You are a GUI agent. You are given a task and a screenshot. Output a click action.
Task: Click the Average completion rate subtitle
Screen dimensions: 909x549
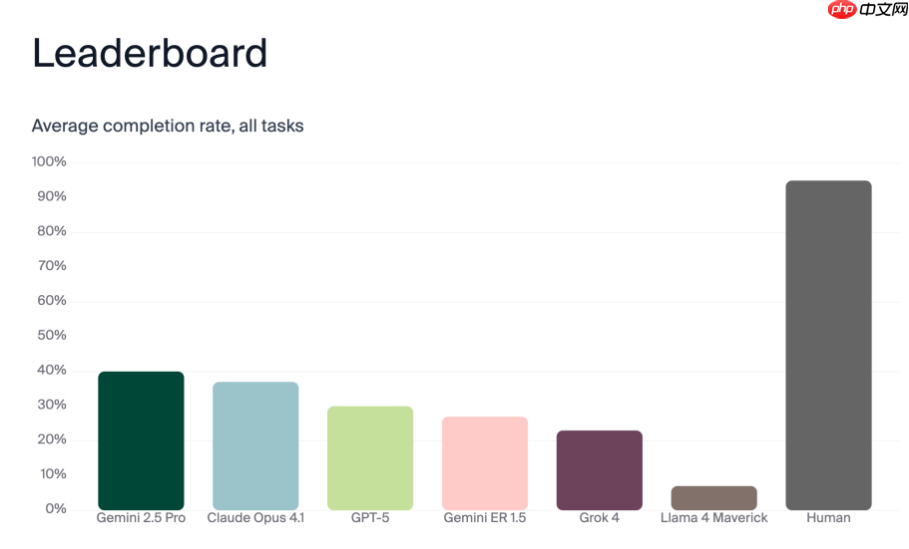click(x=167, y=126)
